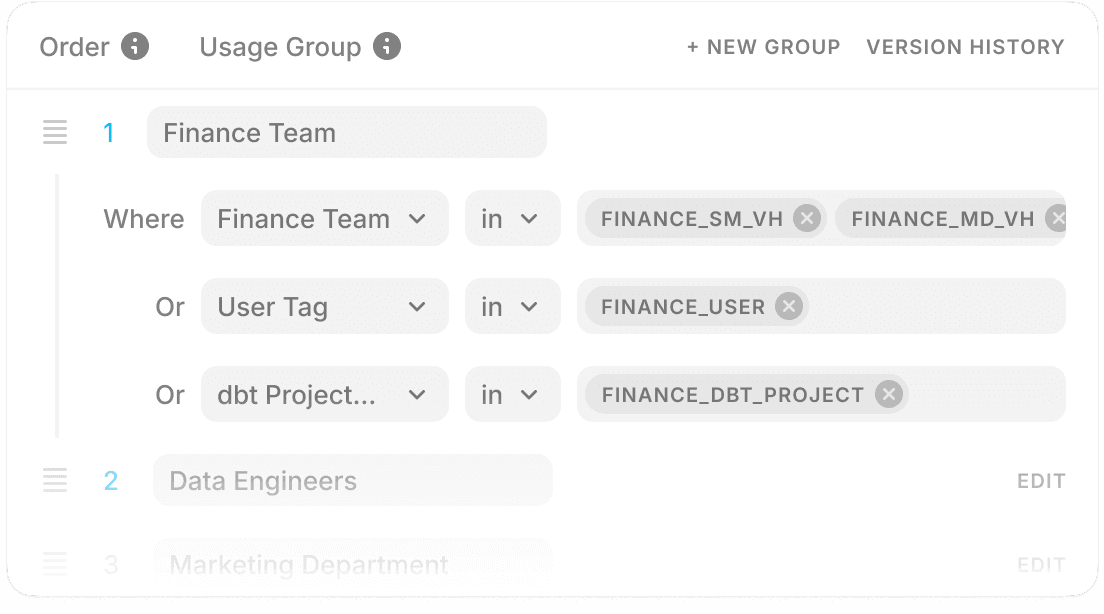This screenshot has width=1104, height=614.
Task: Open VERSION HISTORY
Action: [x=965, y=47]
